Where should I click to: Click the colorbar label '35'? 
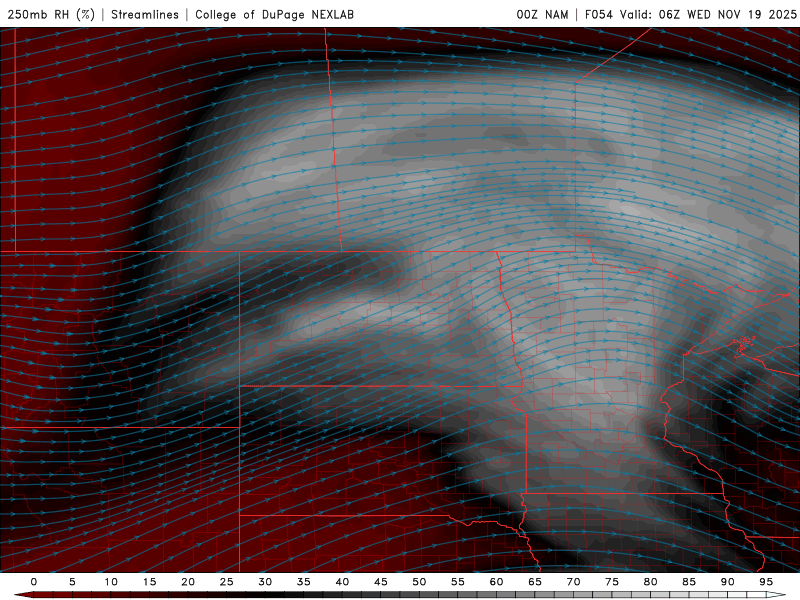pyautogui.click(x=304, y=582)
